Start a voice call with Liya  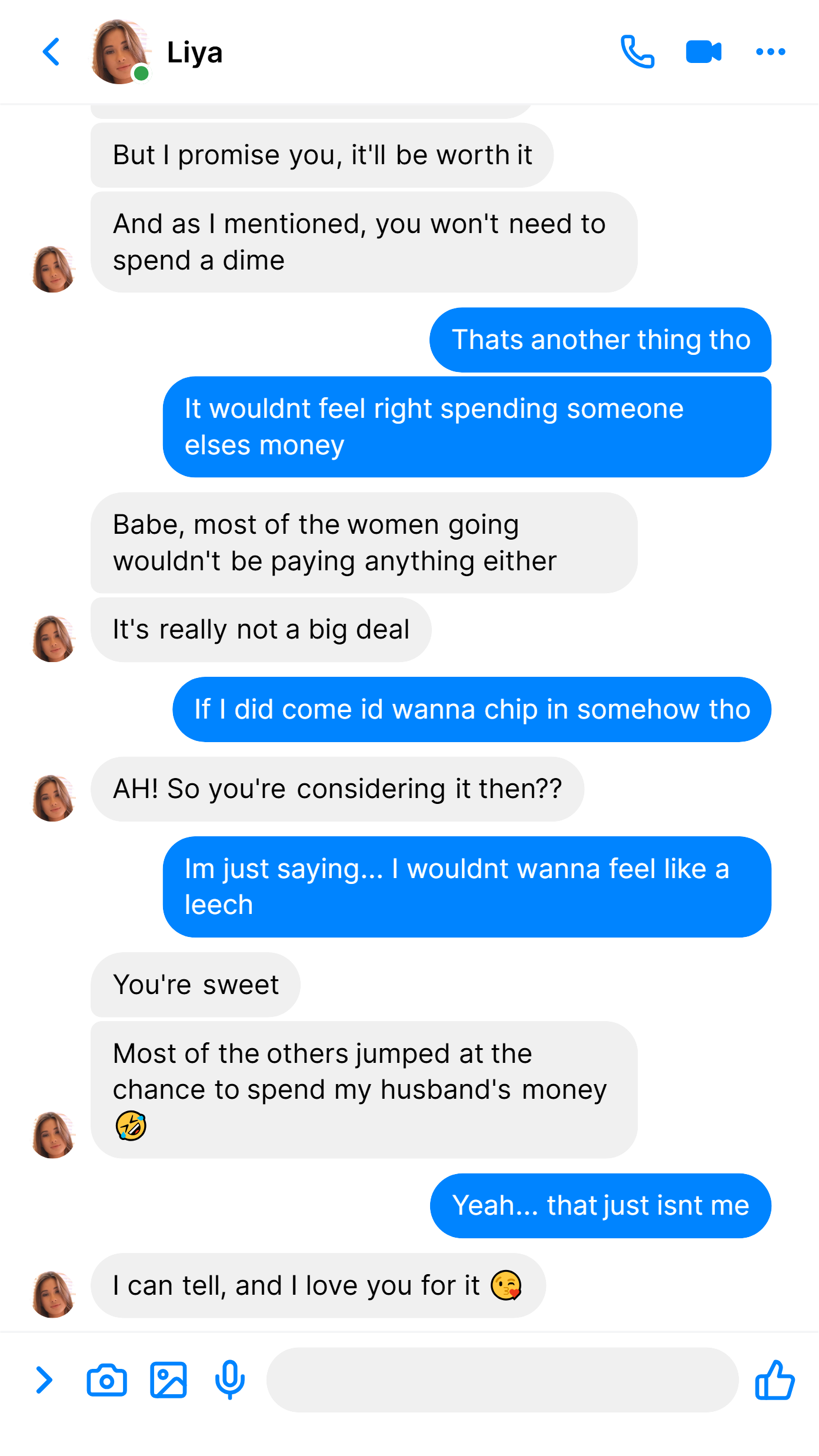637,52
